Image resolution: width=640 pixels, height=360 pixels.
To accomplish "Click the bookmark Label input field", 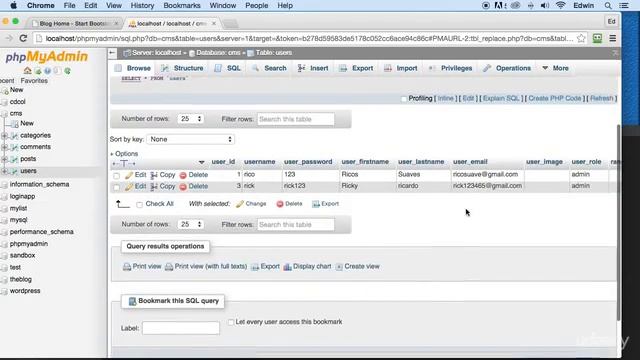I will (181, 328).
